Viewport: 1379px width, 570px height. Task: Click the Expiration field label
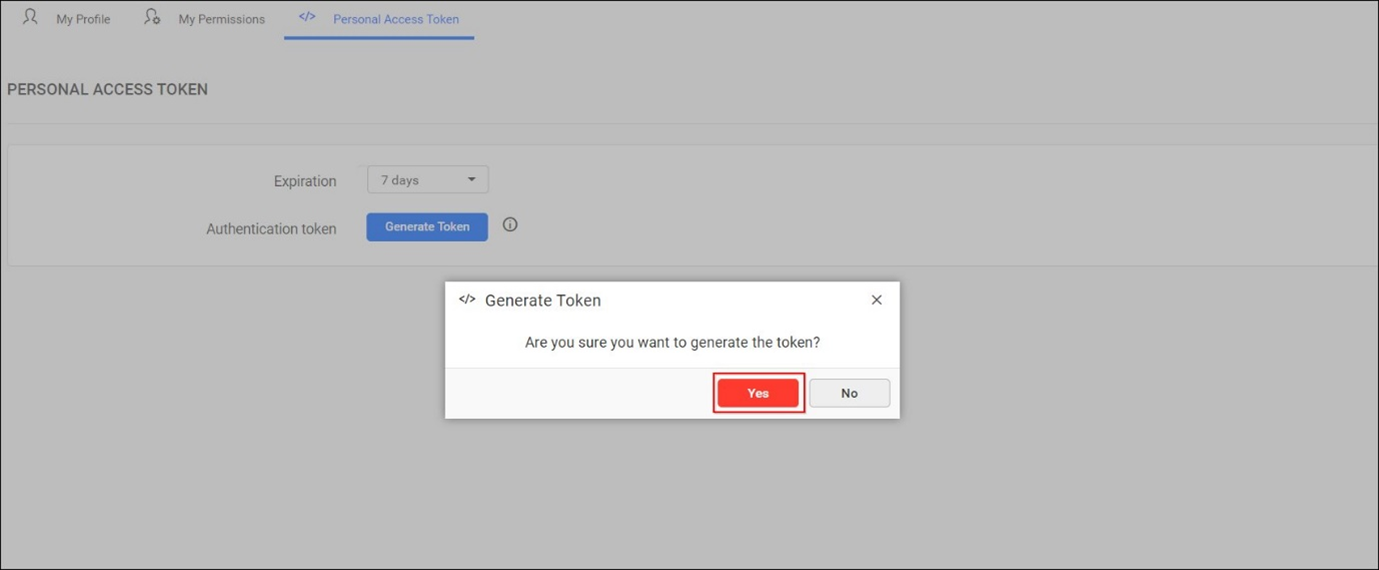[305, 181]
